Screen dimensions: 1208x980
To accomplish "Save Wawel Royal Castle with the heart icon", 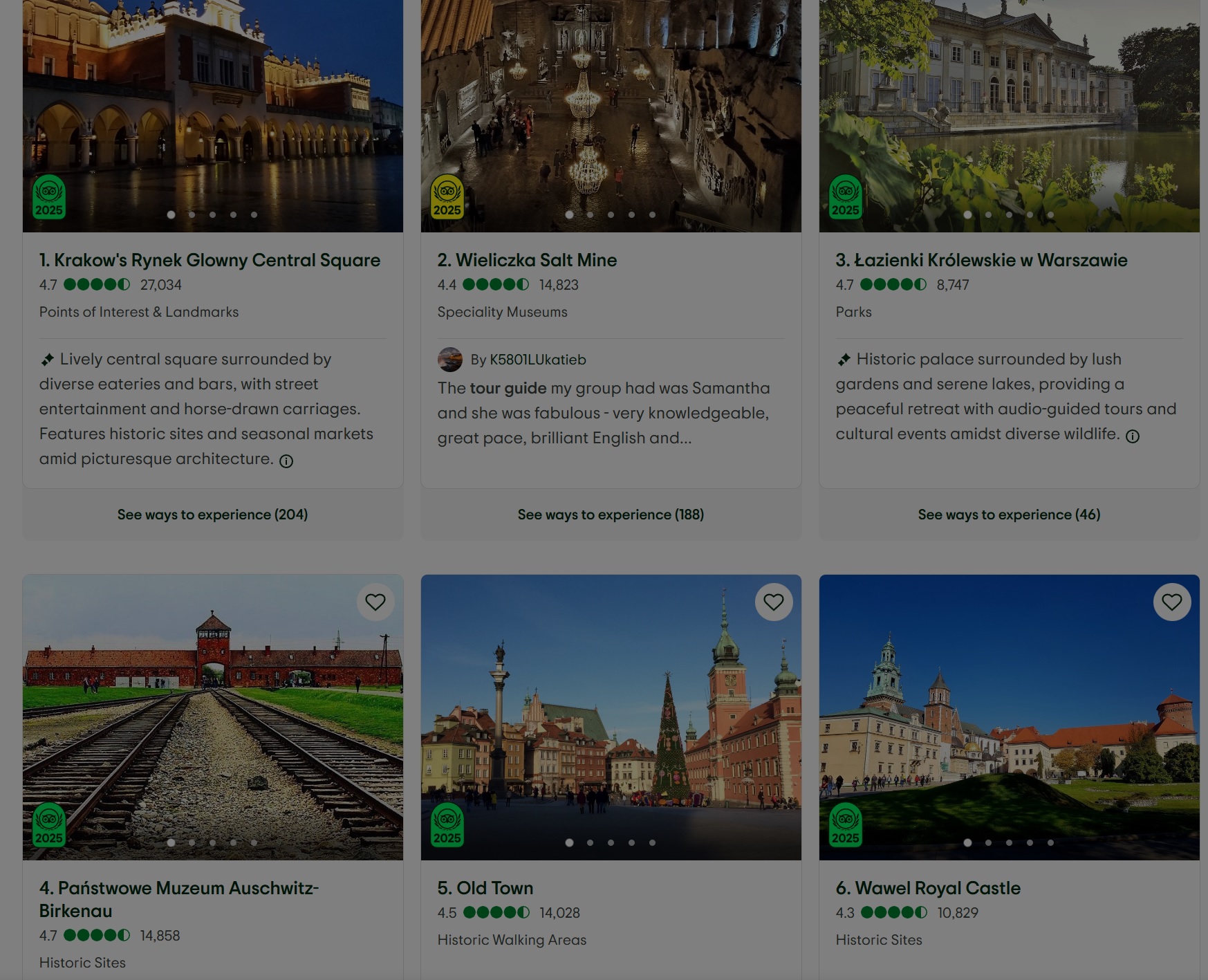I will (x=1172, y=602).
